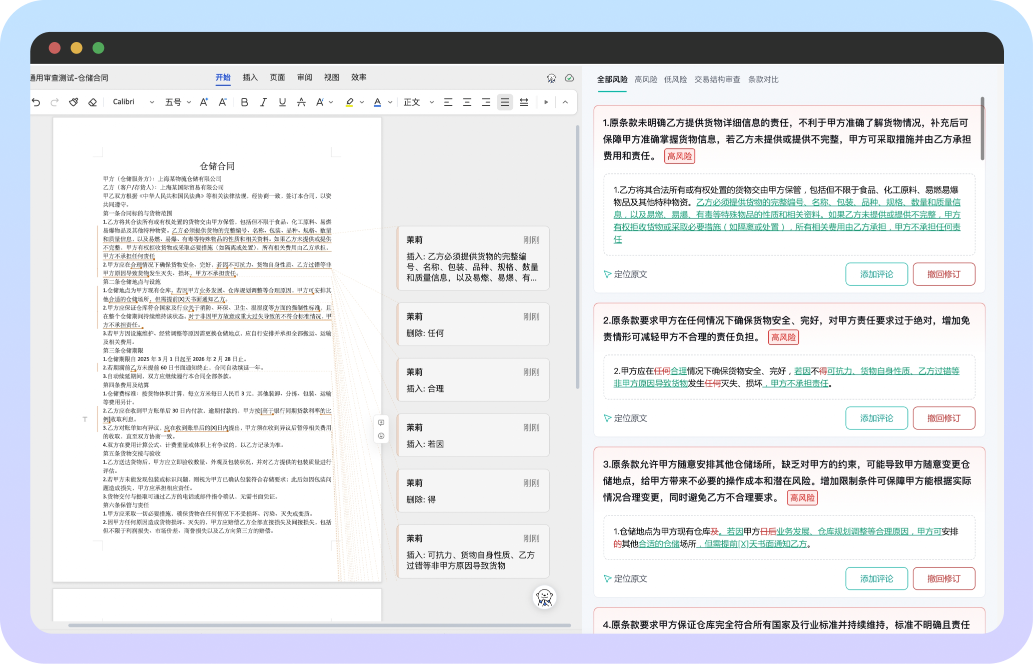Click the eraser clear formatting icon

click(92, 102)
